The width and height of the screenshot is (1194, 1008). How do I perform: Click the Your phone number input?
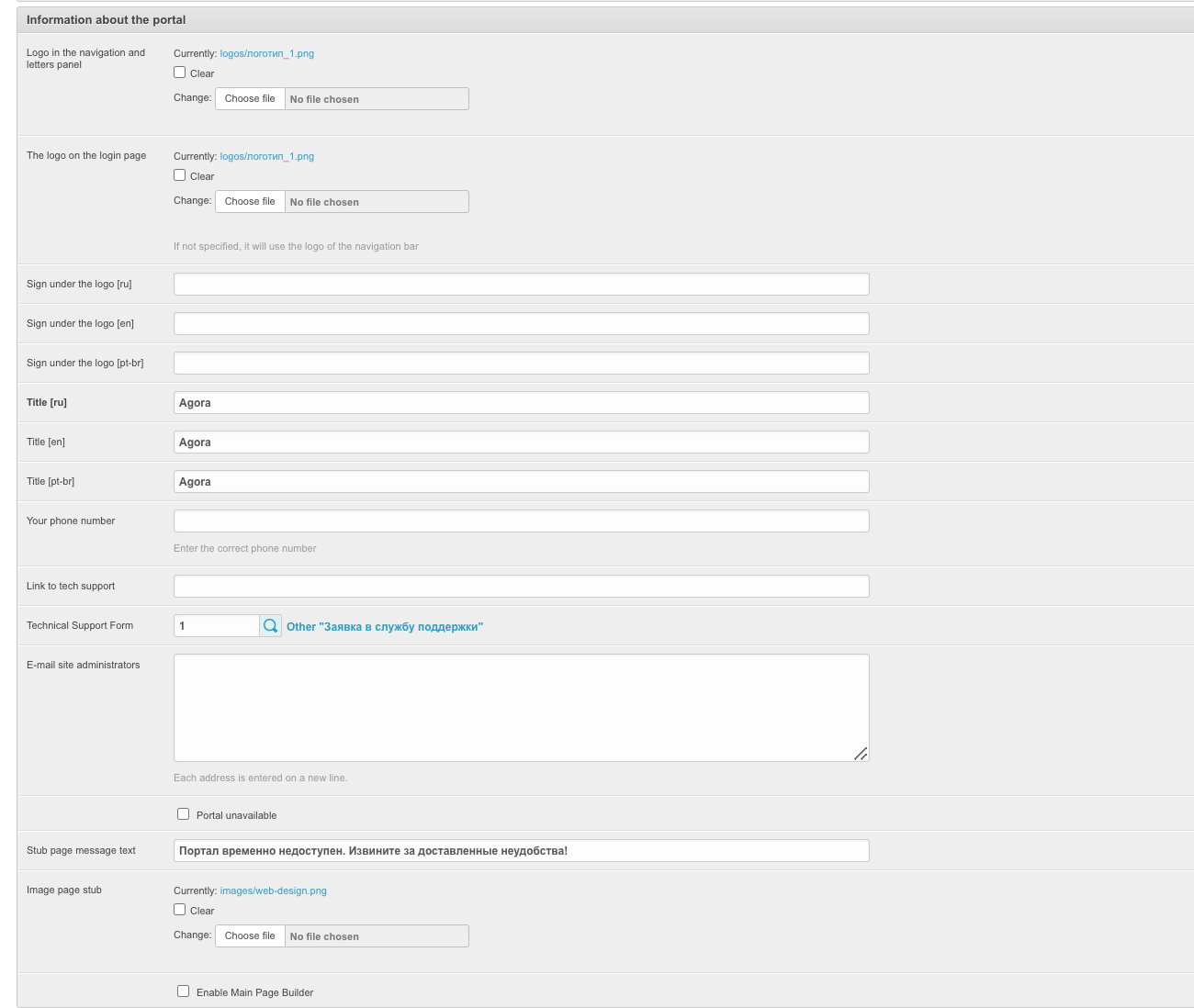[521, 521]
